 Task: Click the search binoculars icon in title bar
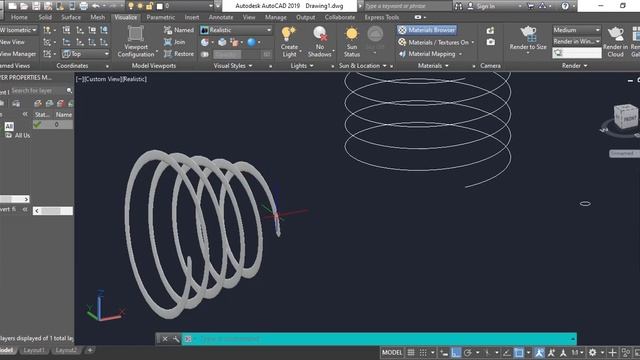tap(458, 6)
